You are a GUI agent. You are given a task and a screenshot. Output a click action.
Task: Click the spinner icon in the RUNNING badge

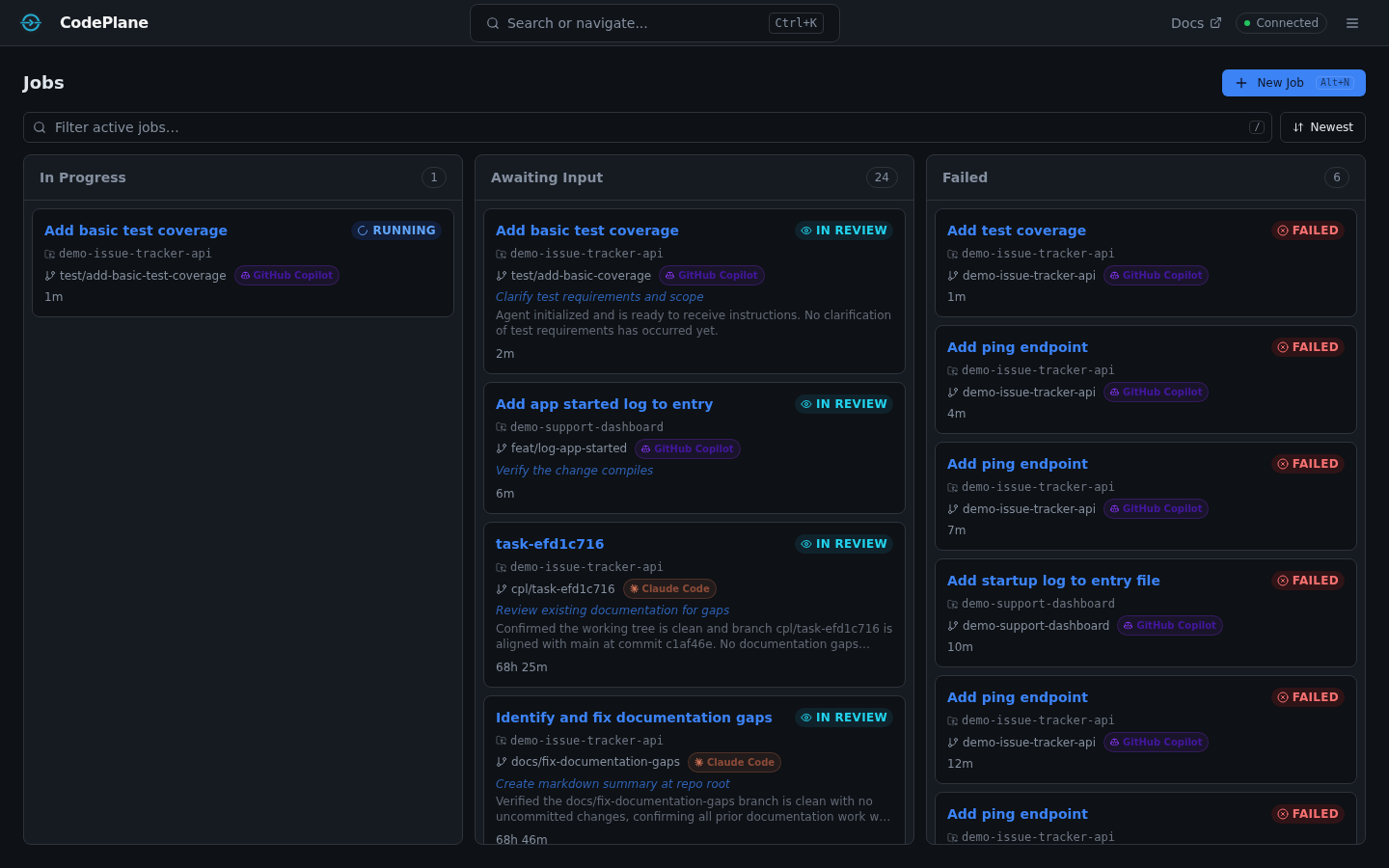point(364,230)
